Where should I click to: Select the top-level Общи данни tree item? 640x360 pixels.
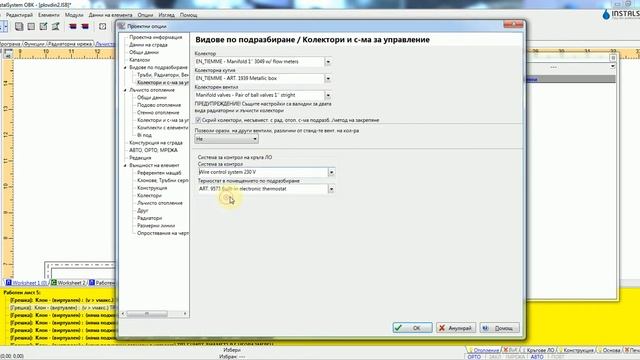[x=144, y=52]
